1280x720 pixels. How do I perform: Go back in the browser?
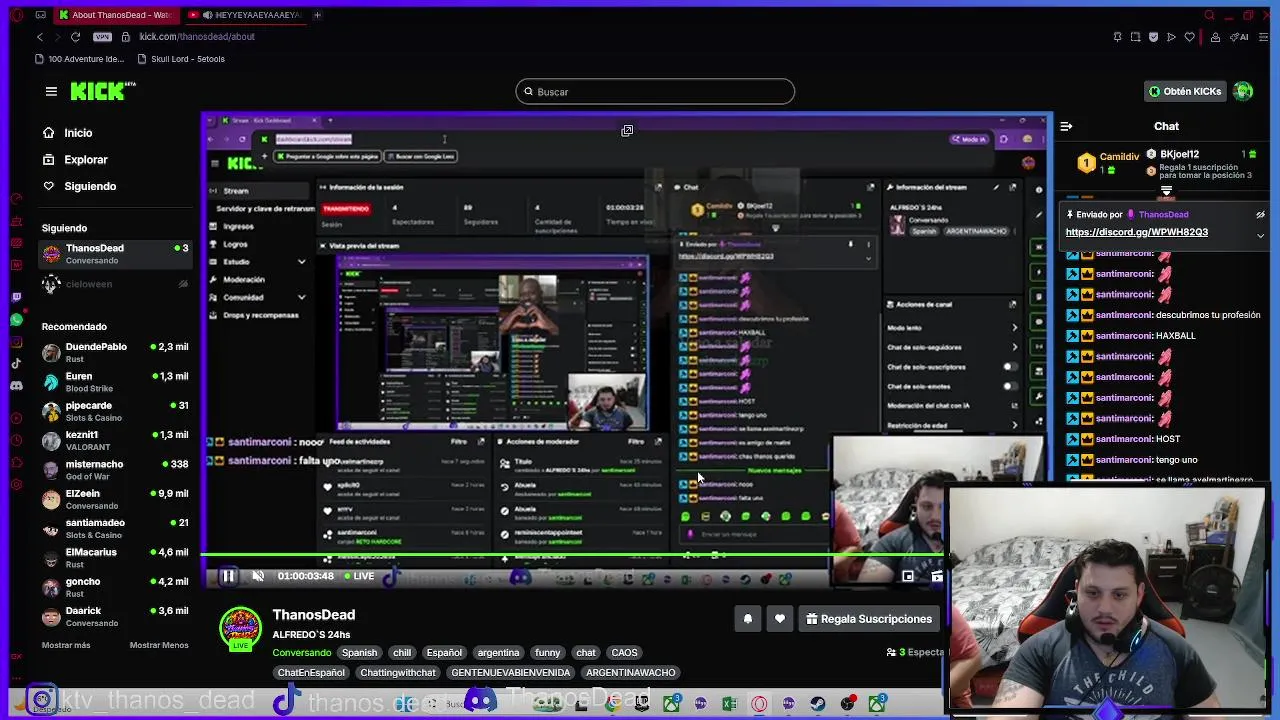tap(40, 37)
